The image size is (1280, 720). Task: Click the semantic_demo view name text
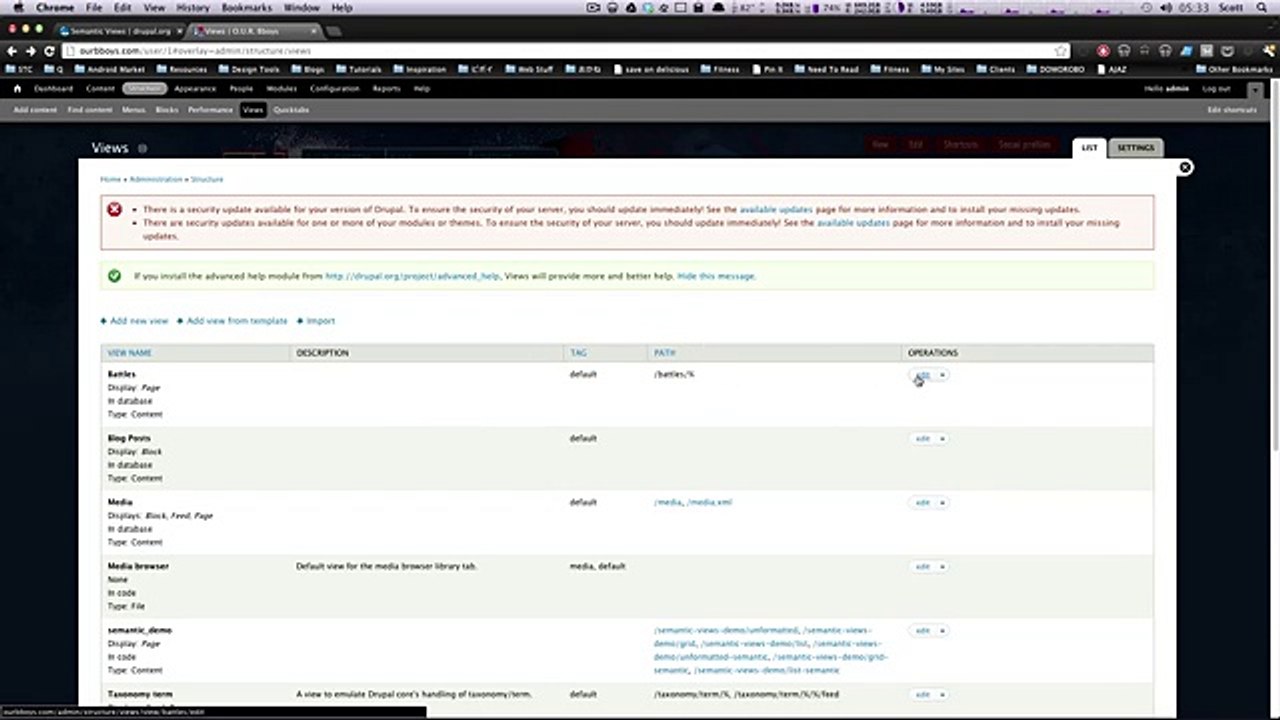(140, 630)
